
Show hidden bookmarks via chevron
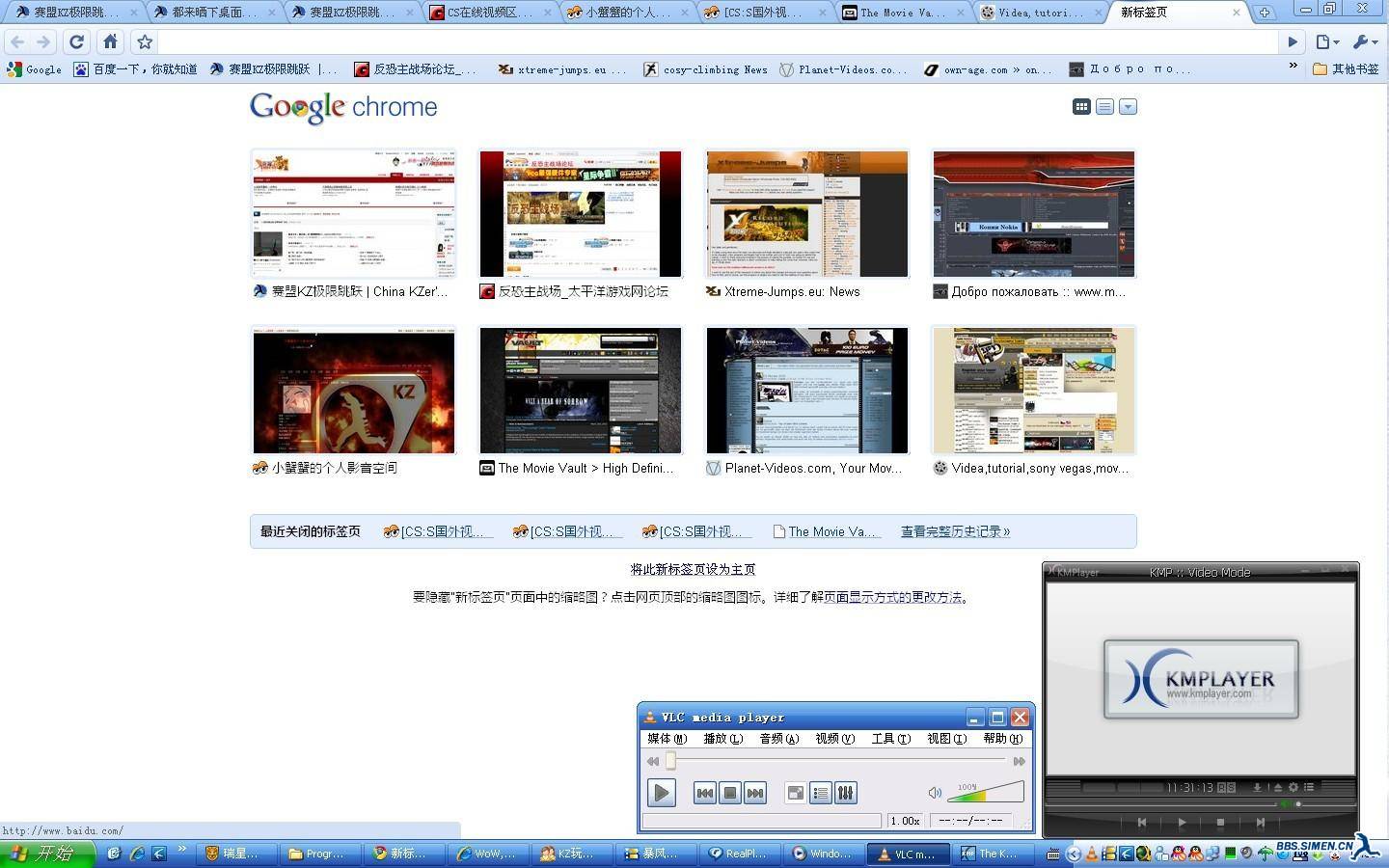point(1294,67)
